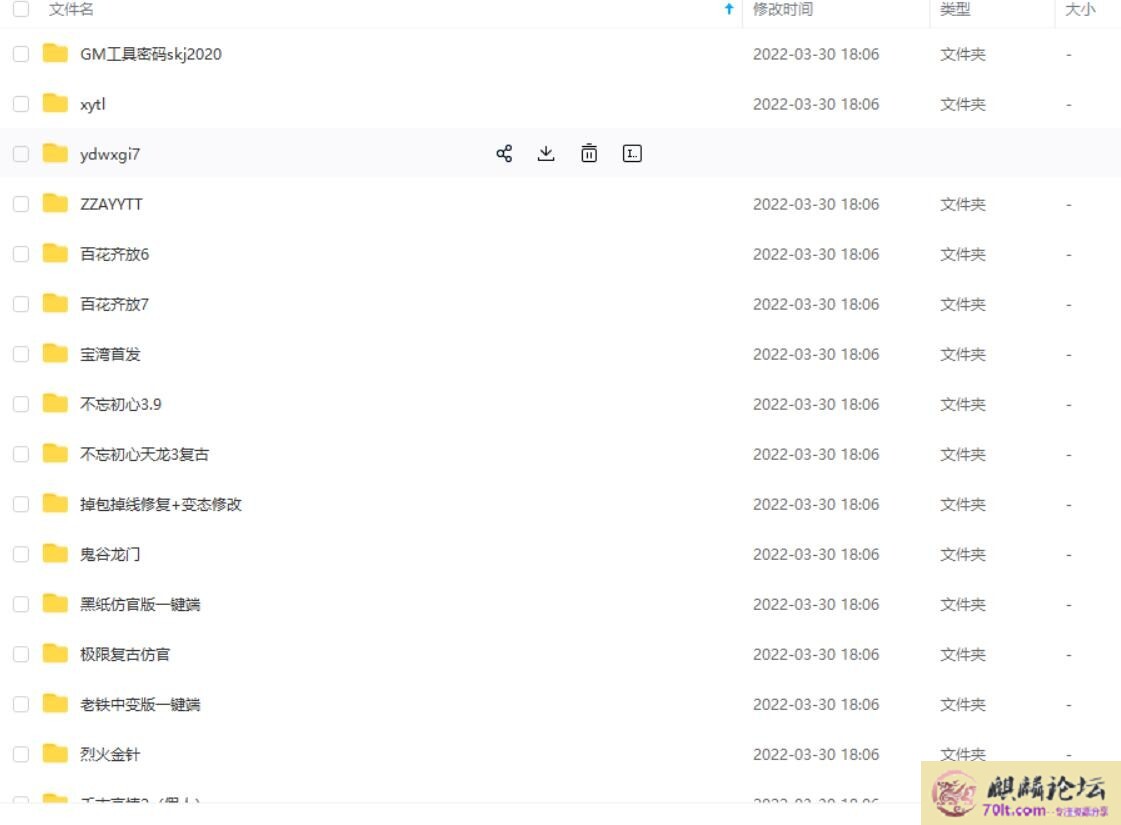Sort by the 修改时间 column header
Screen dimensions: 1121x825
pos(783,9)
